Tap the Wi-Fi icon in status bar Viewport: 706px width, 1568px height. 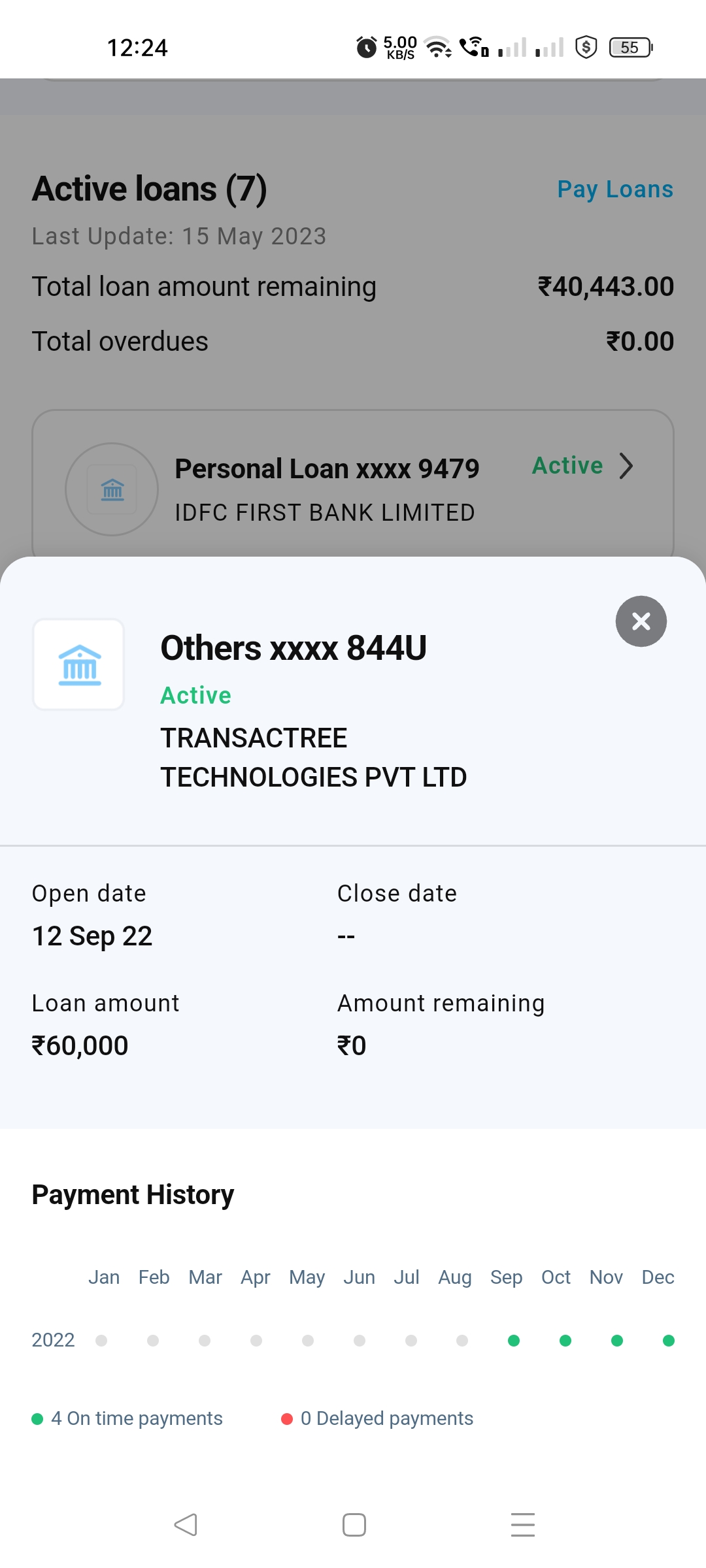(x=438, y=47)
